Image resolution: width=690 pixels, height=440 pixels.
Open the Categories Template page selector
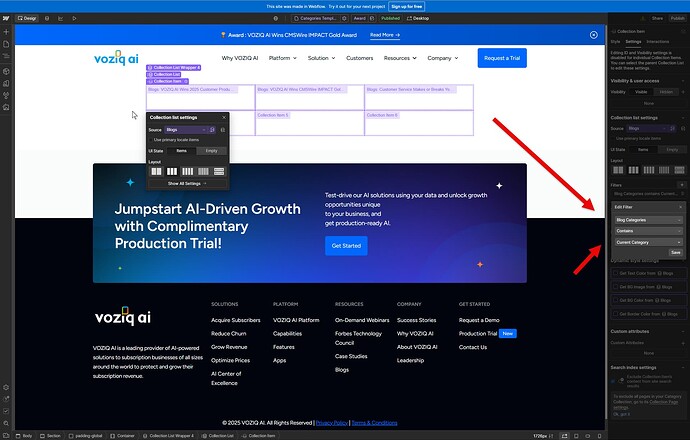point(316,18)
